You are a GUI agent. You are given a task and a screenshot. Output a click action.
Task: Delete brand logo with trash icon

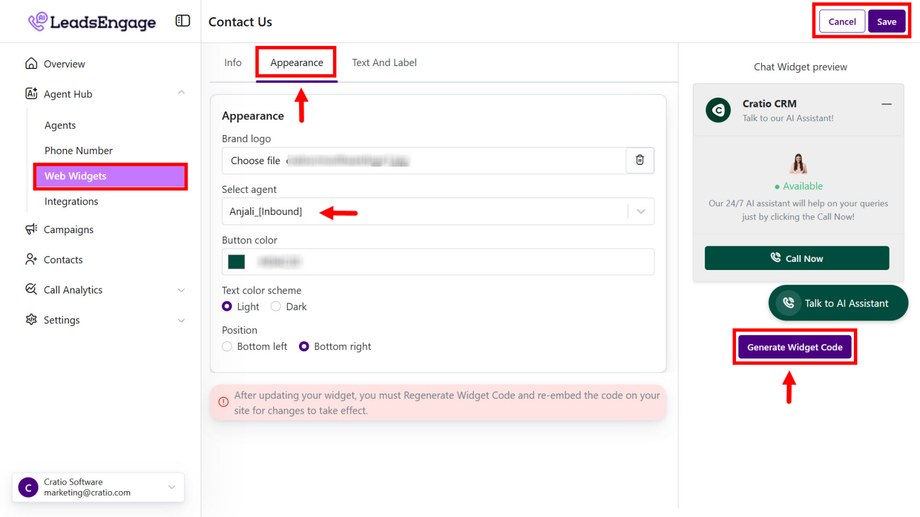click(x=640, y=160)
